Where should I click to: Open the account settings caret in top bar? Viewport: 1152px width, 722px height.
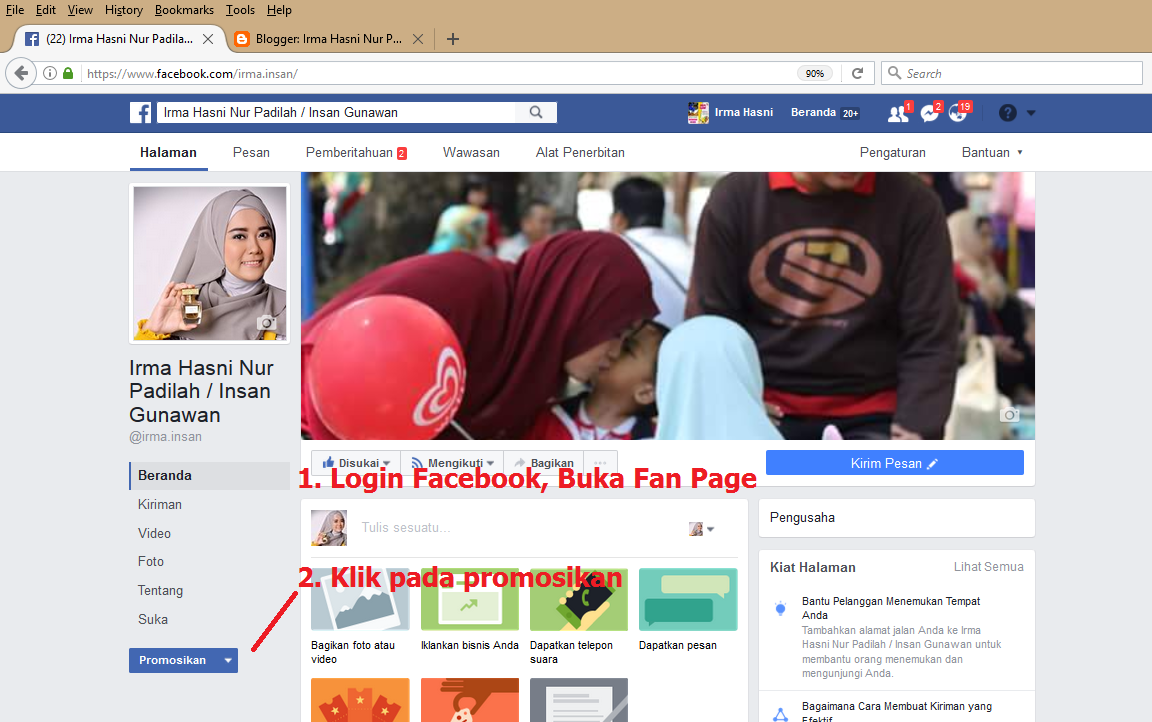coord(1031,112)
